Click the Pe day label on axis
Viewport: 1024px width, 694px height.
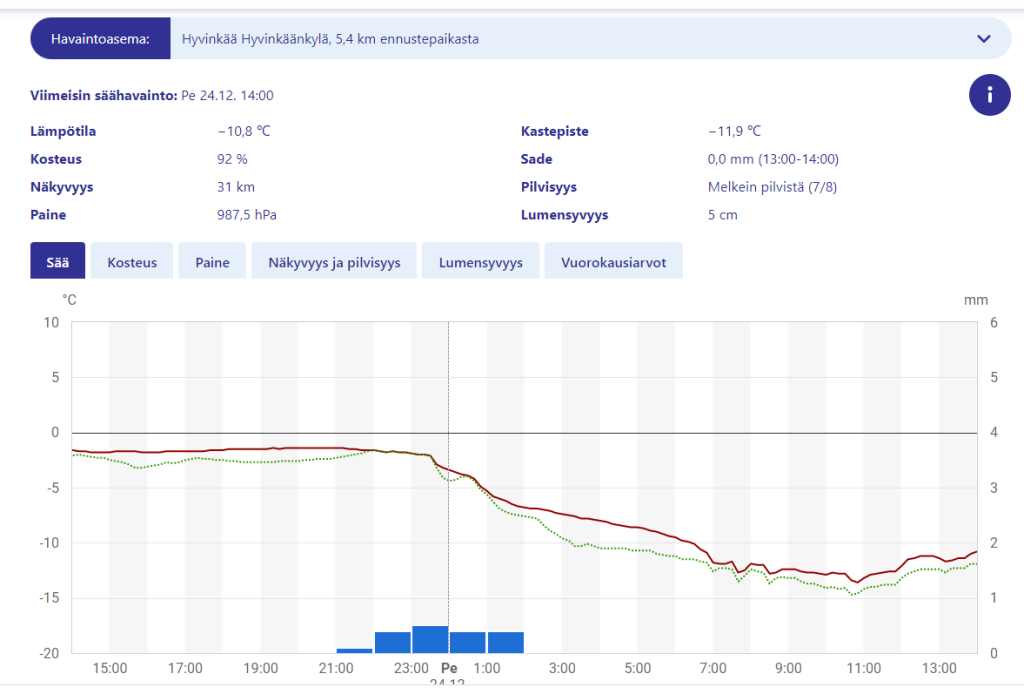coord(449,668)
